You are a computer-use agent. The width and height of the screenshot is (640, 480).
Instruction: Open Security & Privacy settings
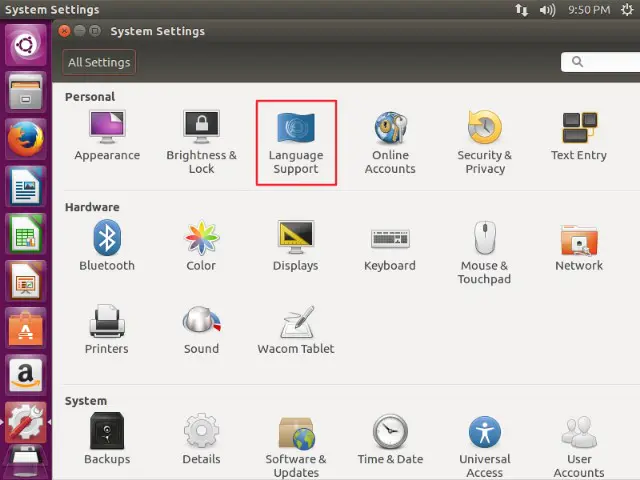pyautogui.click(x=484, y=142)
